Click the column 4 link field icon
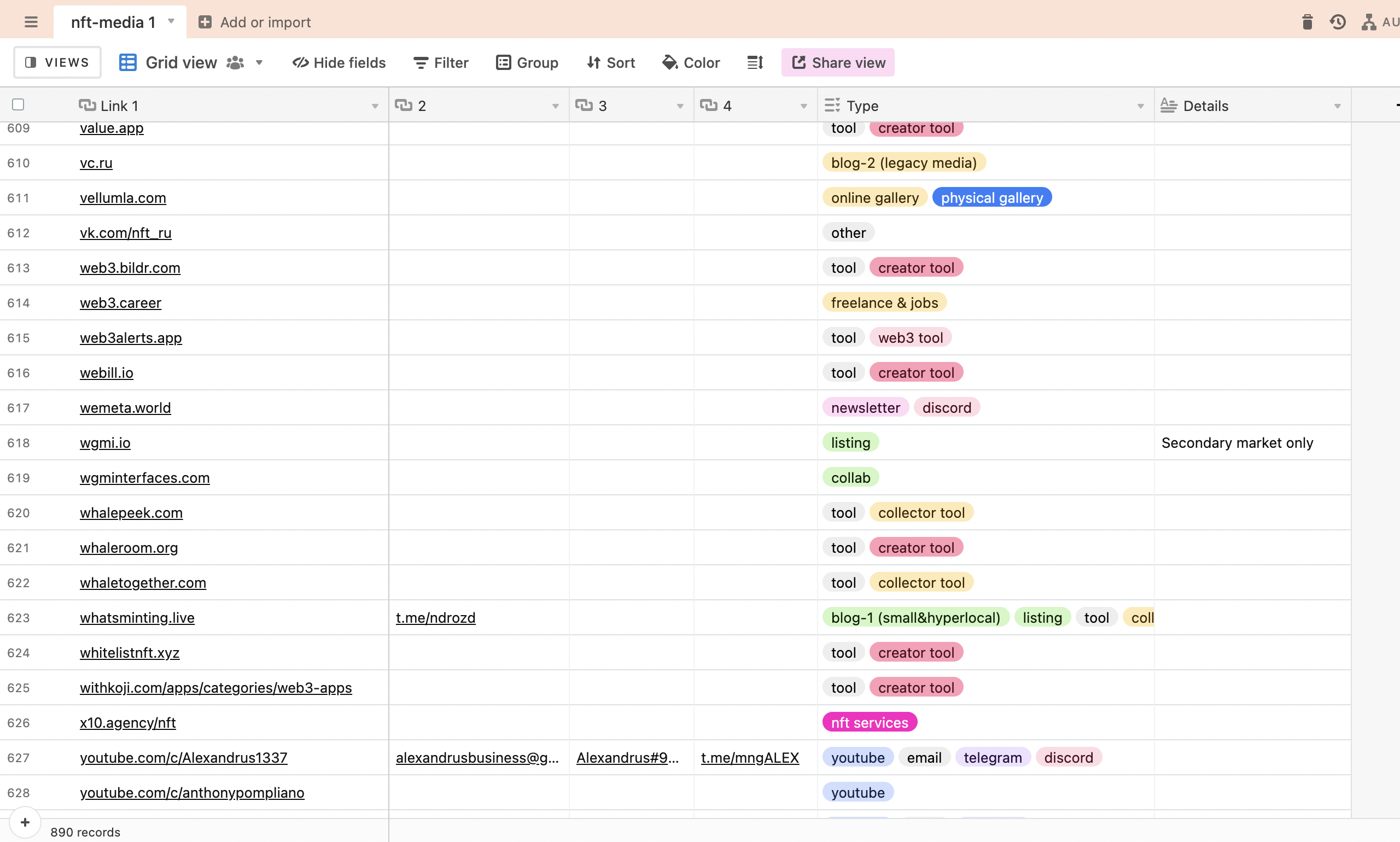This screenshot has width=1400, height=842. (x=709, y=106)
